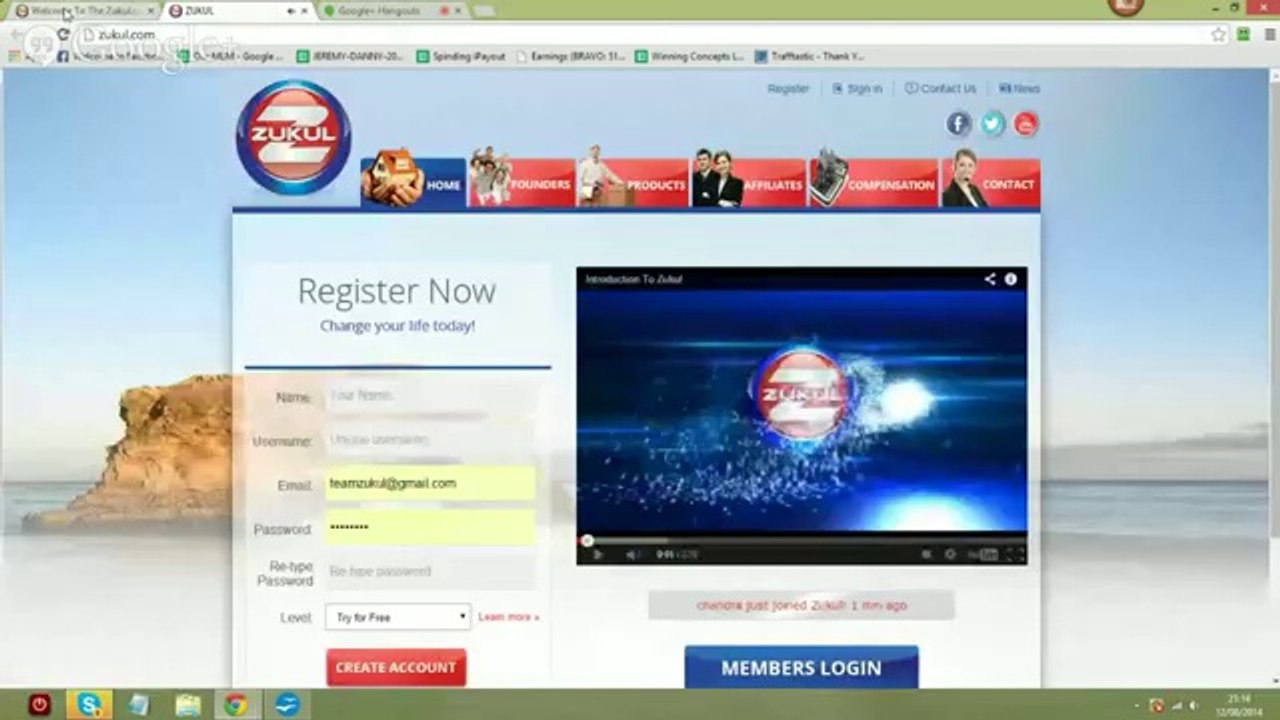Click the Zukul logo
Image resolution: width=1280 pixels, height=720 pixels.
pyautogui.click(x=294, y=137)
